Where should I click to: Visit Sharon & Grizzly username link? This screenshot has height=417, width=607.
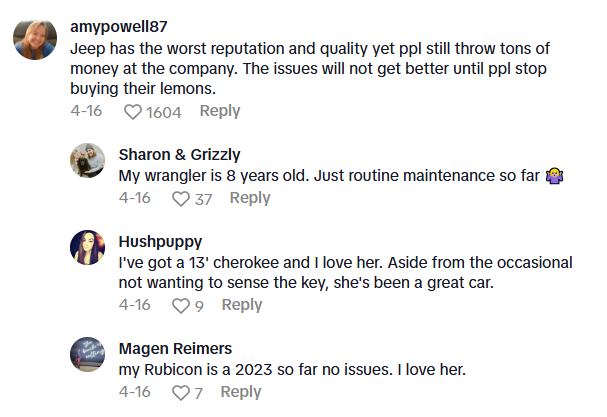pos(179,154)
